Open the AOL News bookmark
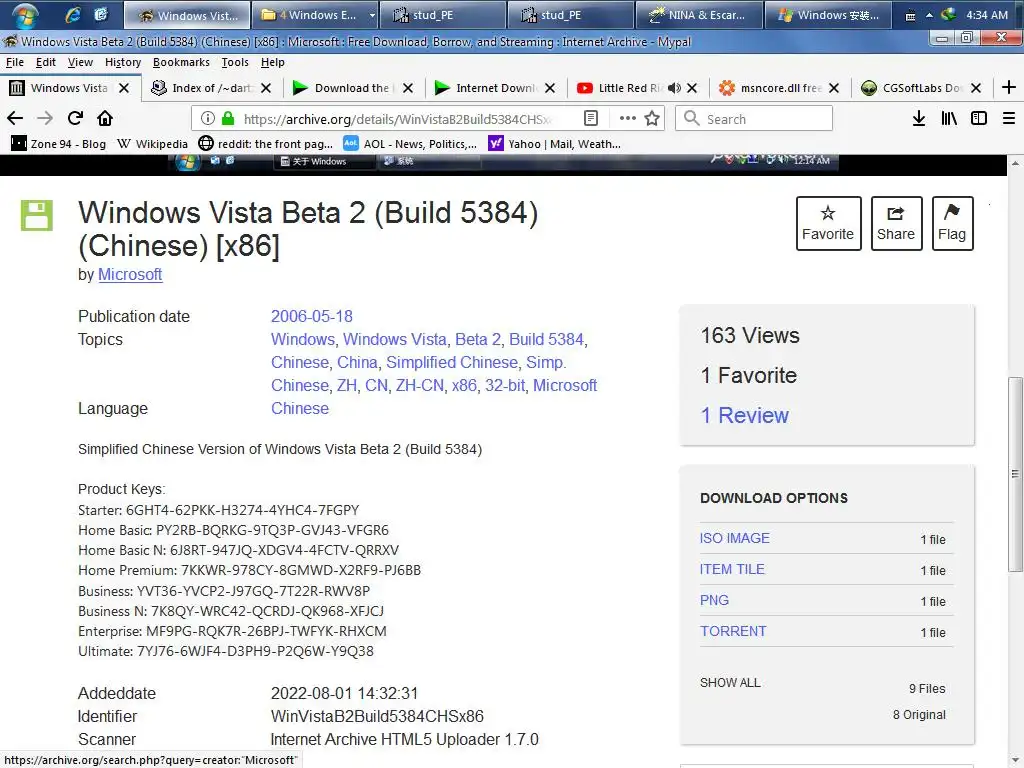This screenshot has height=768, width=1024. click(410, 144)
